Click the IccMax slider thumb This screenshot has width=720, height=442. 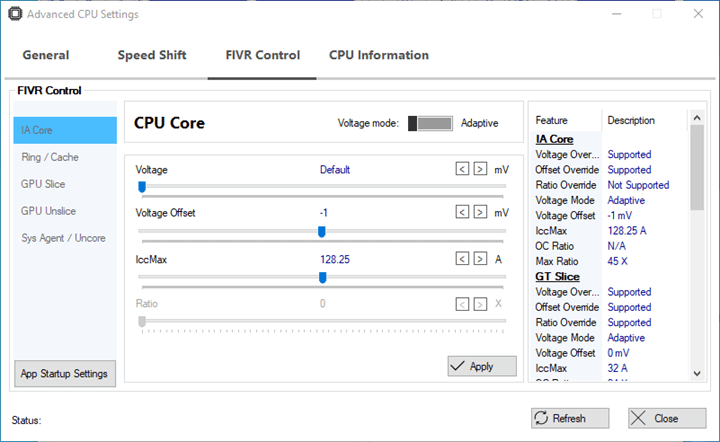point(323,277)
